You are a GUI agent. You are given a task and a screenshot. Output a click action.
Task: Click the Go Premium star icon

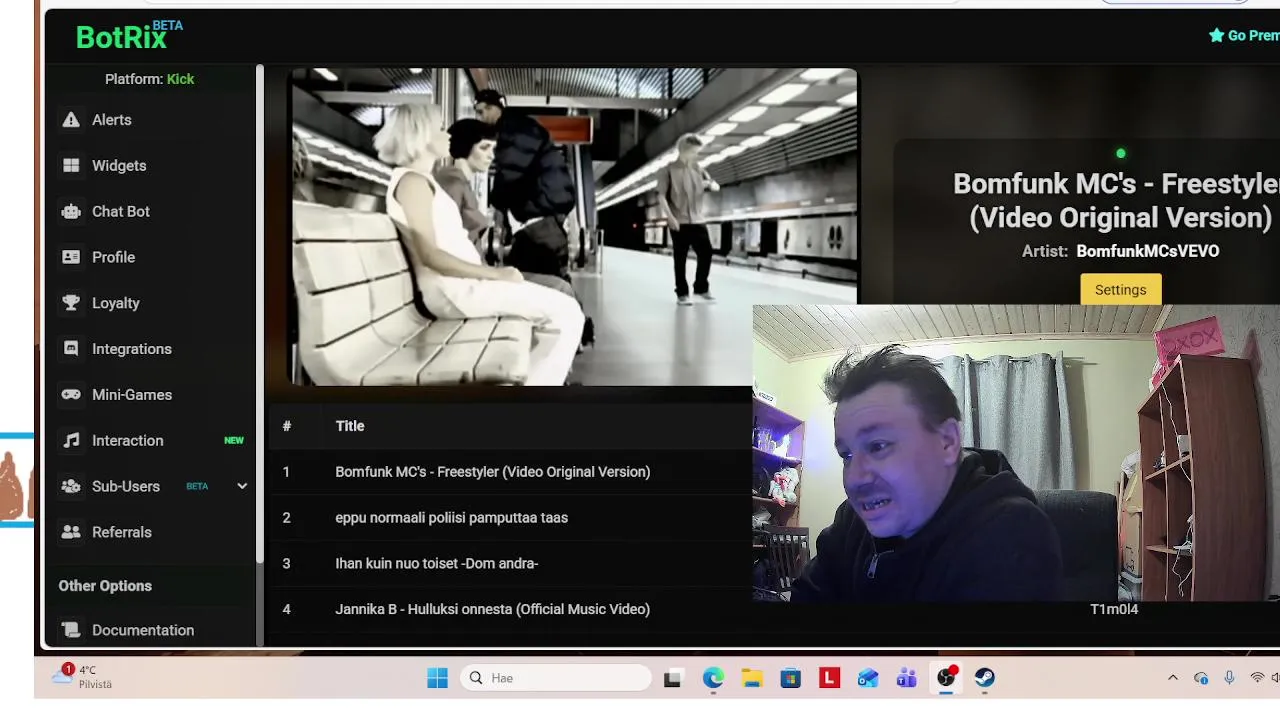[1216, 35]
